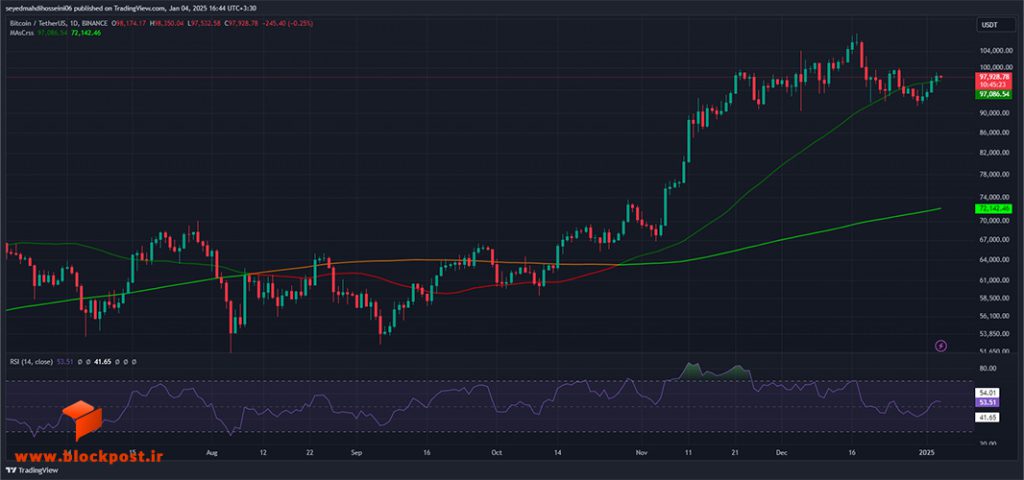1024x480 pixels.
Task: Click the 82,000.00 price axis label
Action: 994,153
